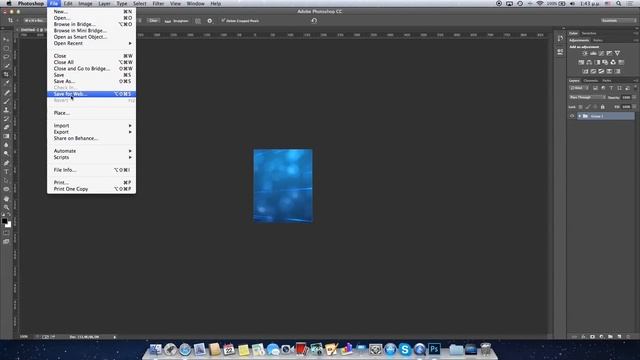Select the Clone Stamp tool
The width and height of the screenshot is (640, 360).
coord(6,110)
